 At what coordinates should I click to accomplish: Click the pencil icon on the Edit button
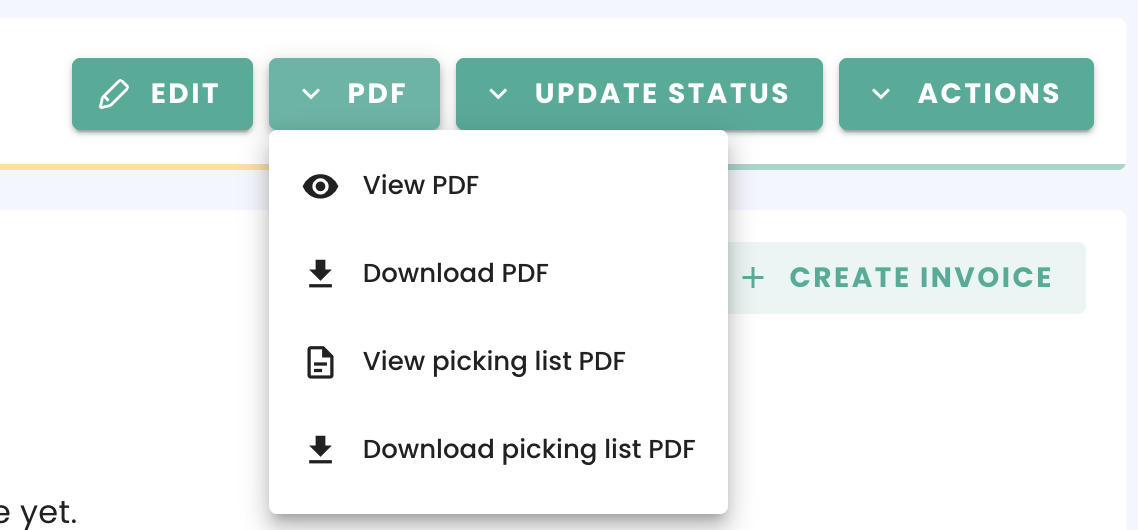(115, 94)
